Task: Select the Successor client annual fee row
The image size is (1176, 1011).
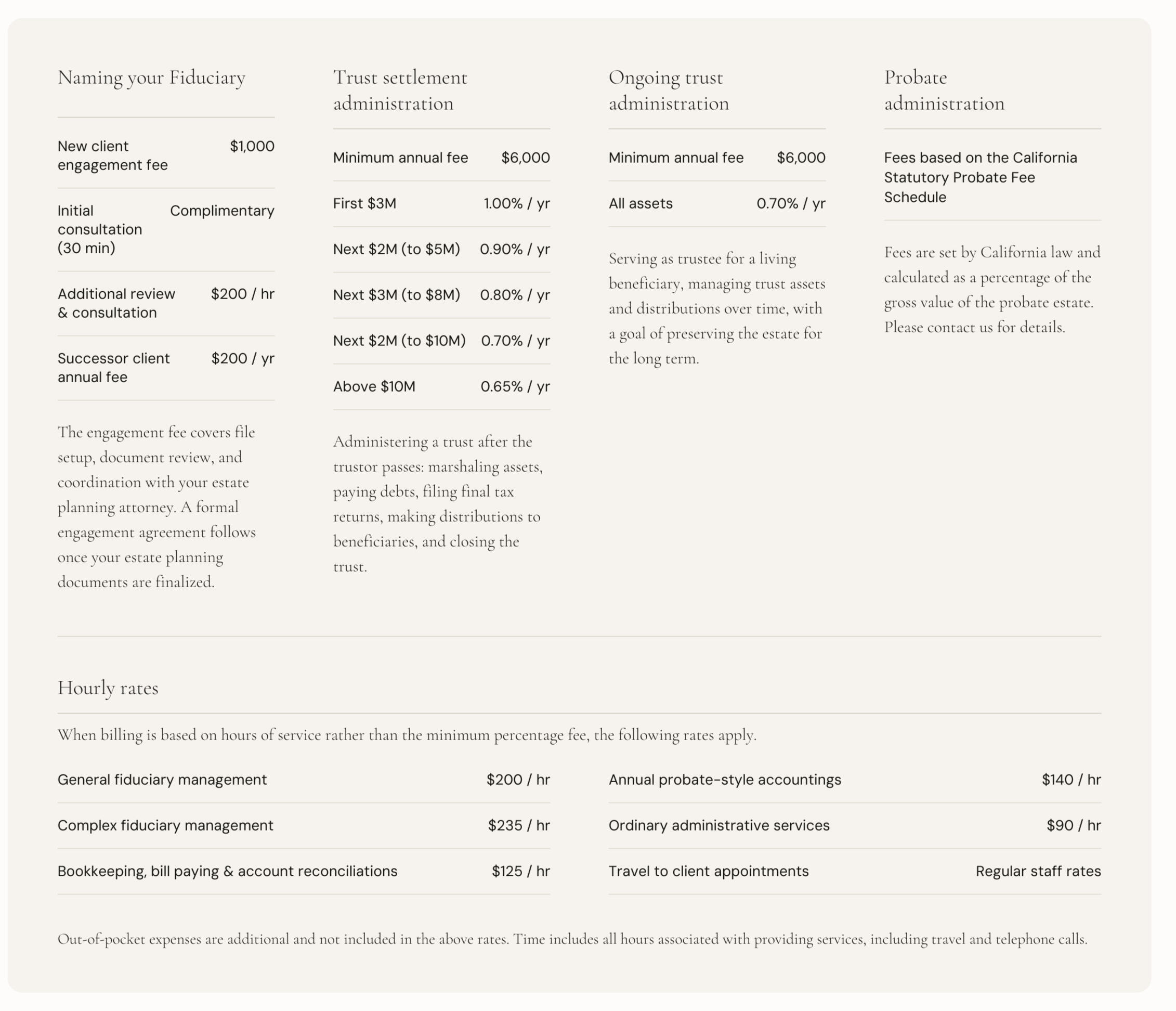Action: pos(166,368)
